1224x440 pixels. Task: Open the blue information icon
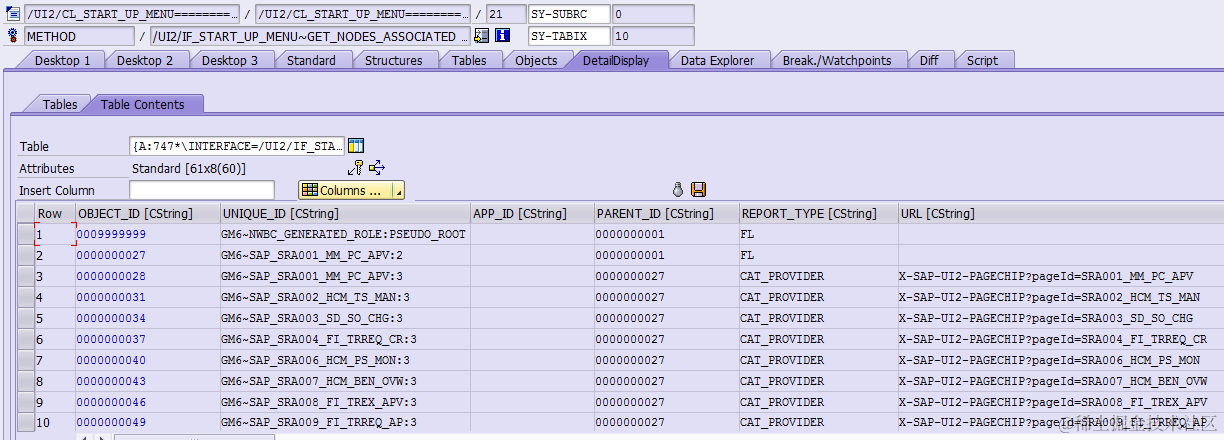point(503,36)
